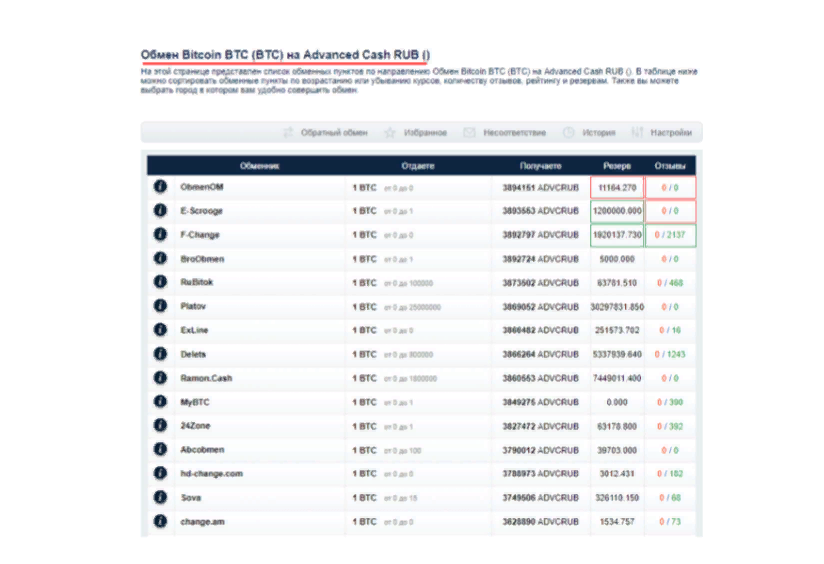Screen dimensions: 824x564
Task: Open the info icon for MyBTC
Action: point(159,402)
